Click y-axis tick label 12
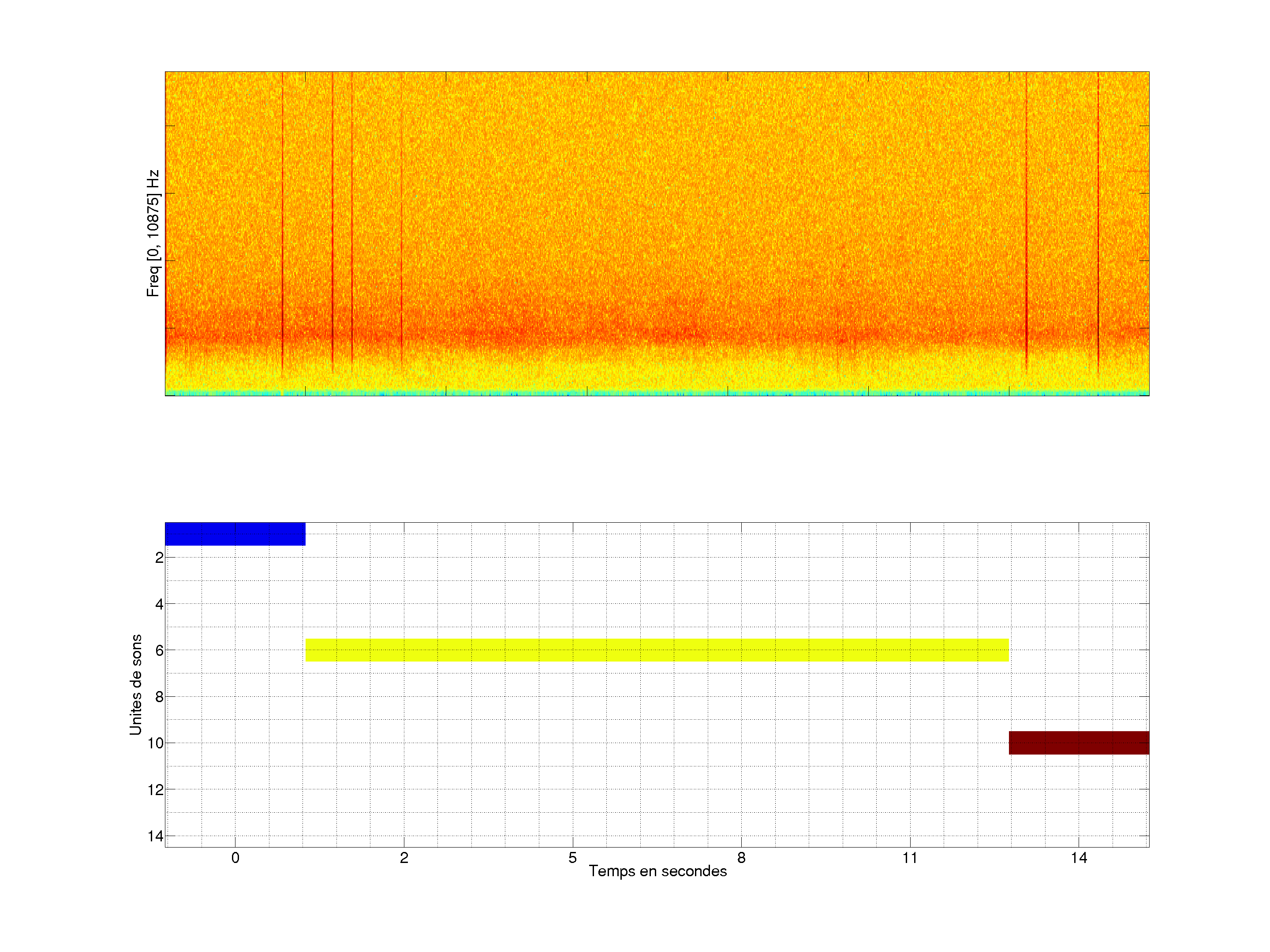The image size is (1270, 952). pyautogui.click(x=156, y=790)
